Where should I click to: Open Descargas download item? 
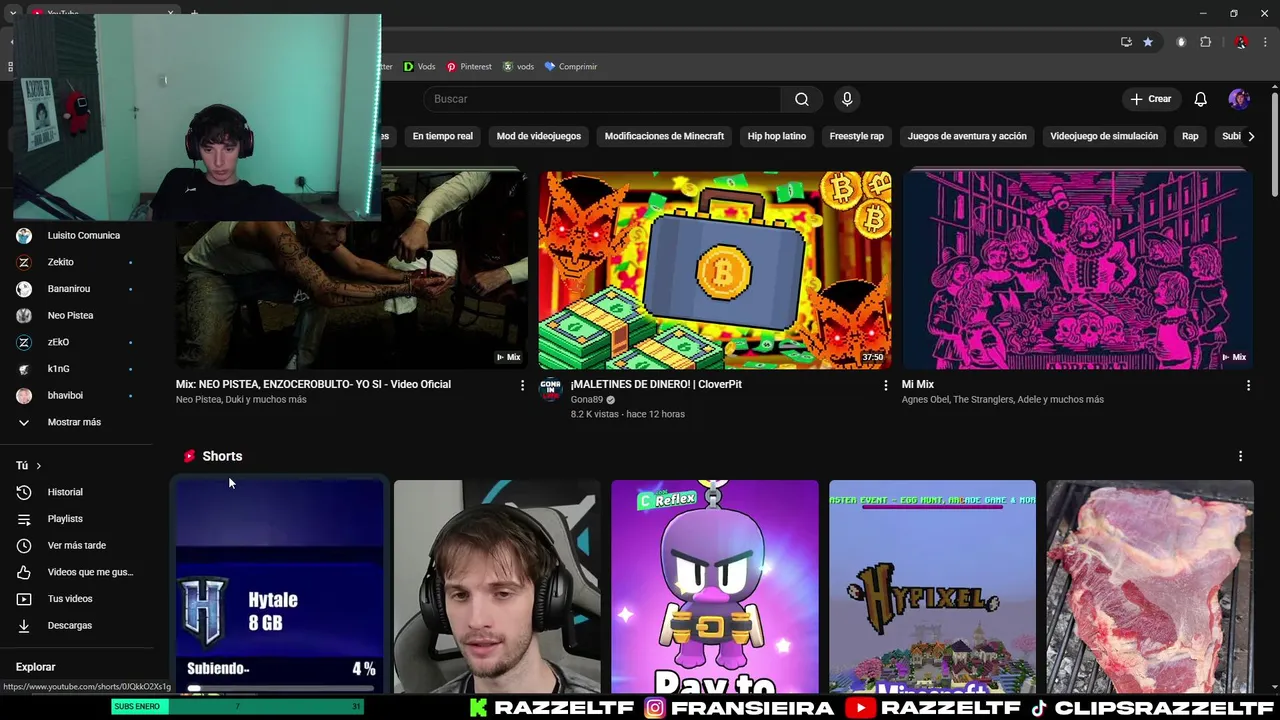point(77,626)
